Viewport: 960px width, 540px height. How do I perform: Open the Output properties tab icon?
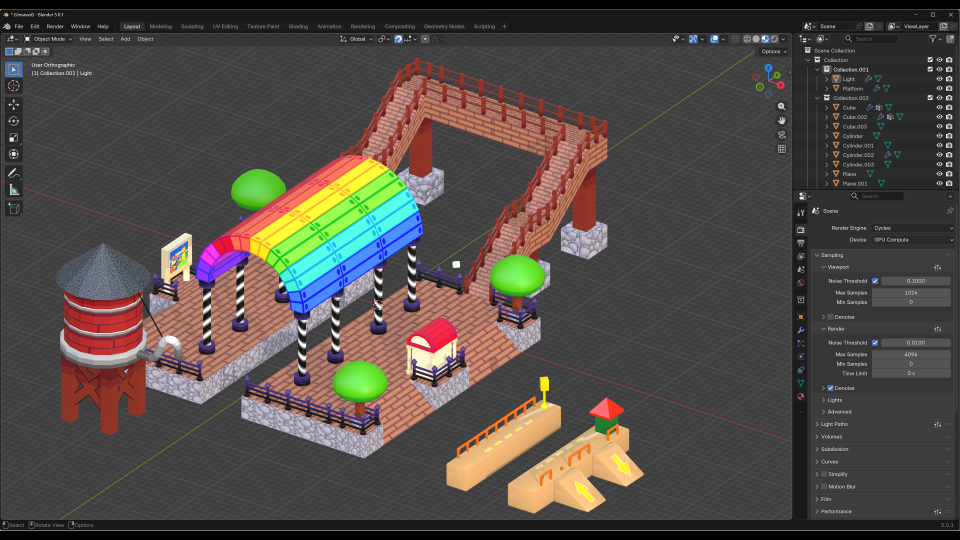click(x=801, y=243)
